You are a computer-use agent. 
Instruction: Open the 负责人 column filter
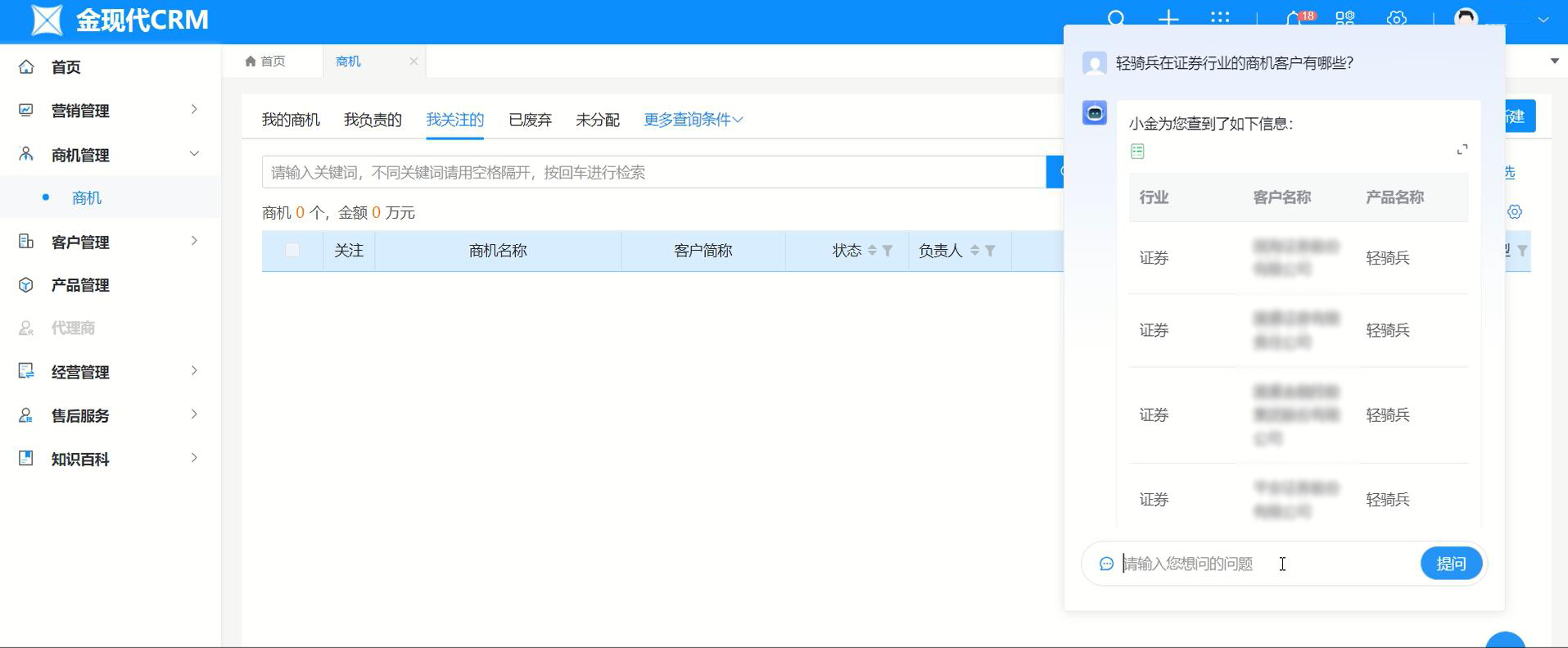(x=990, y=251)
